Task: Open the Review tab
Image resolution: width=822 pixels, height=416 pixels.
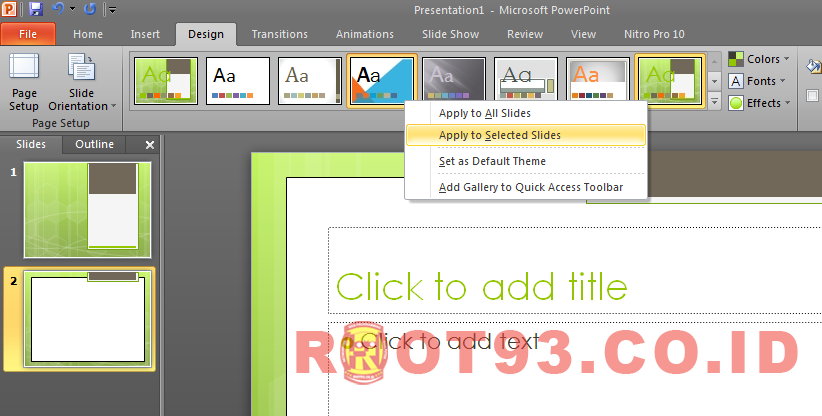Action: coord(525,34)
